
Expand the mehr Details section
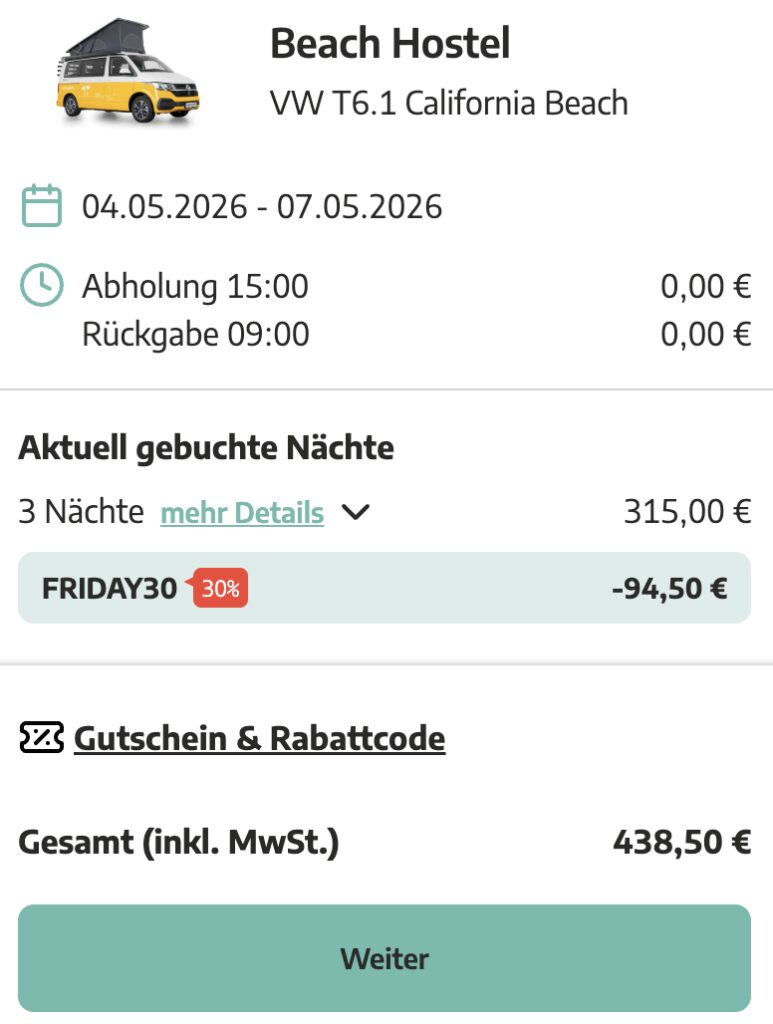click(243, 511)
